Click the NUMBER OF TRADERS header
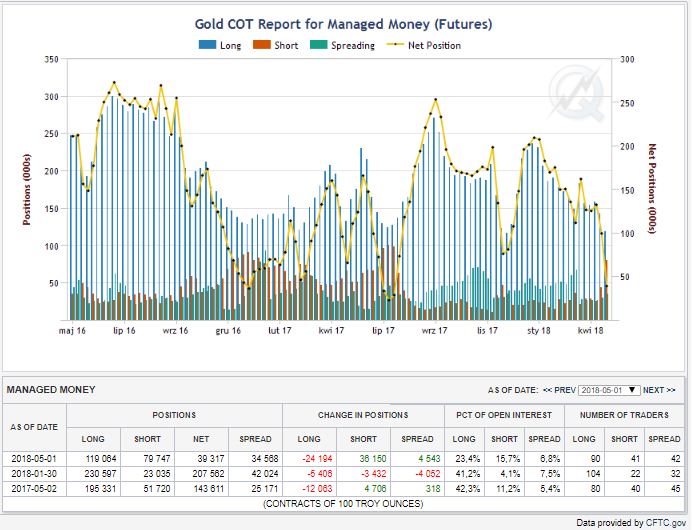This screenshot has width=692, height=530. pyautogui.click(x=624, y=415)
